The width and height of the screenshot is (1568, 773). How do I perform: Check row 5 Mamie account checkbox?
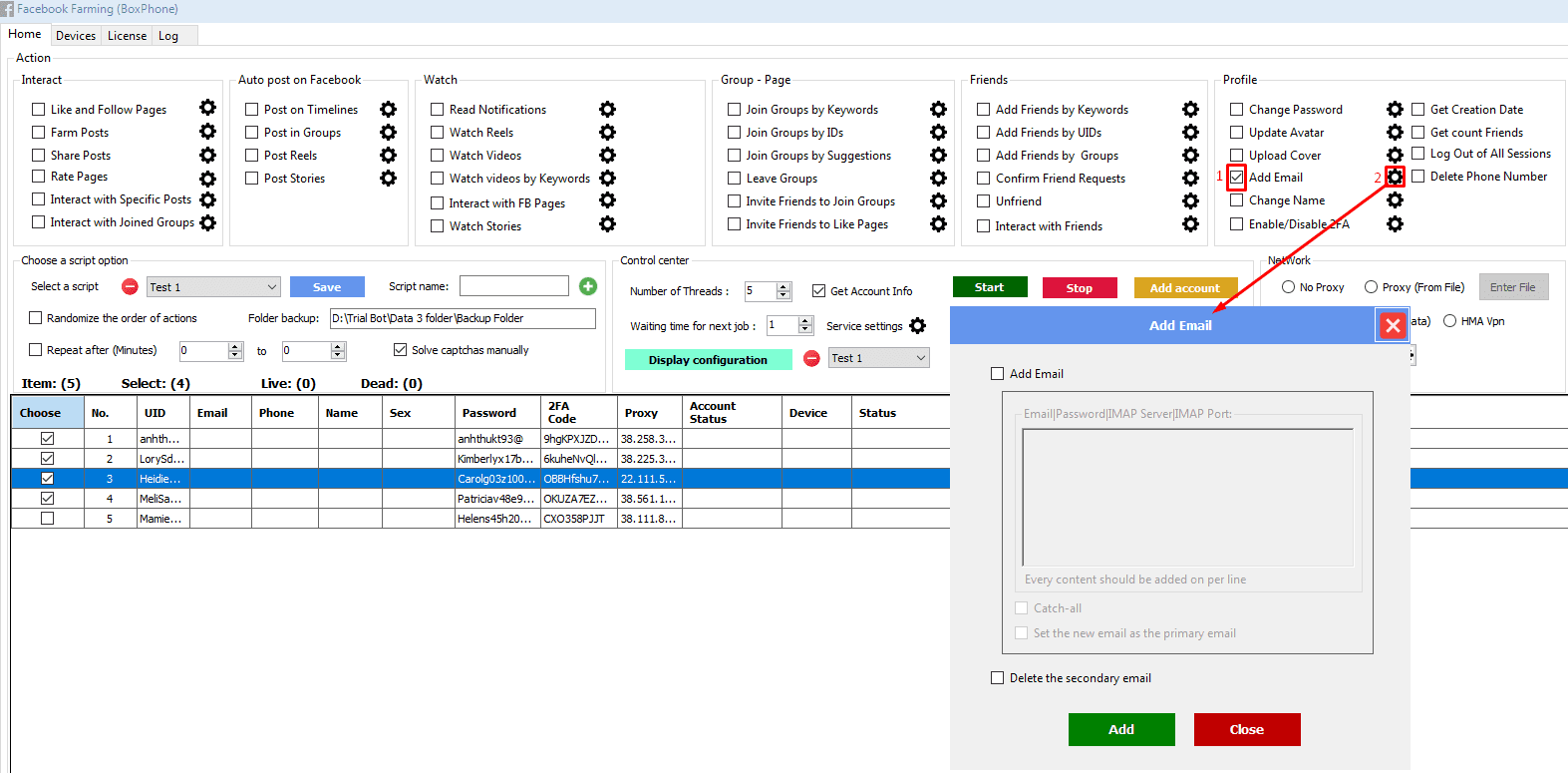pyautogui.click(x=47, y=518)
